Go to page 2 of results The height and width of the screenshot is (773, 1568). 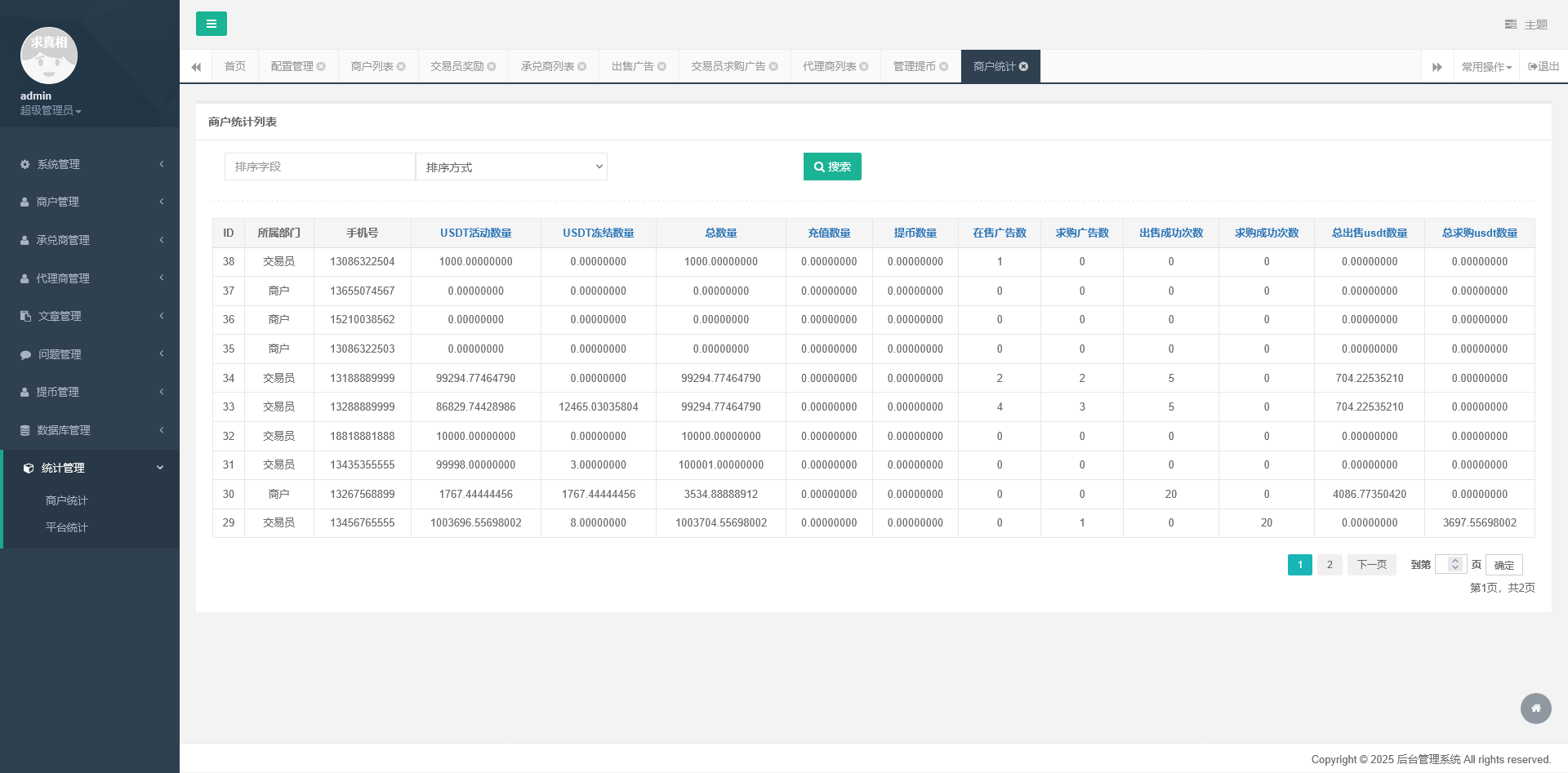[x=1329, y=565]
